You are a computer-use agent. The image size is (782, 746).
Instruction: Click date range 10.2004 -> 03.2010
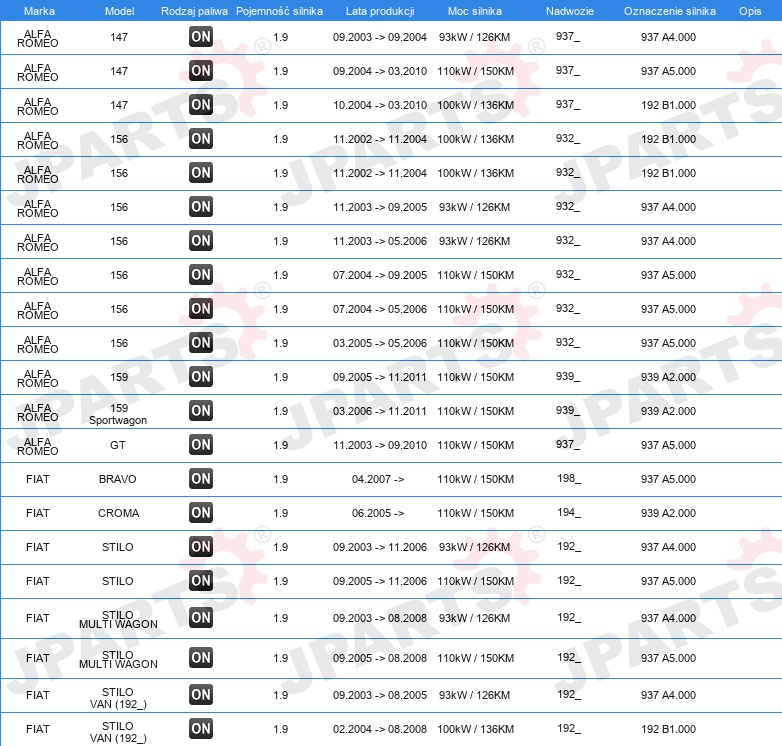coord(380,105)
